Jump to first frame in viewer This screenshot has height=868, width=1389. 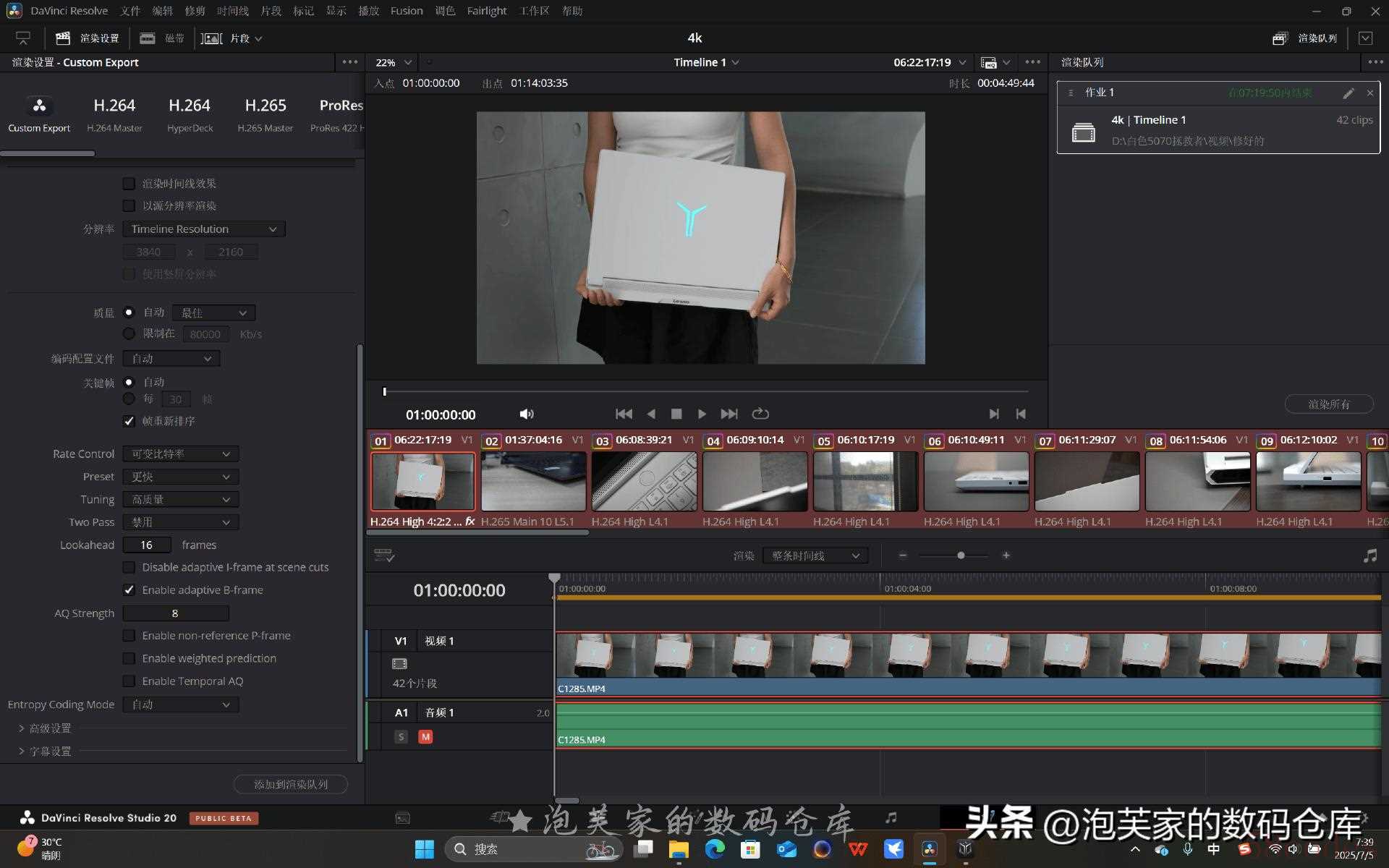coord(624,414)
